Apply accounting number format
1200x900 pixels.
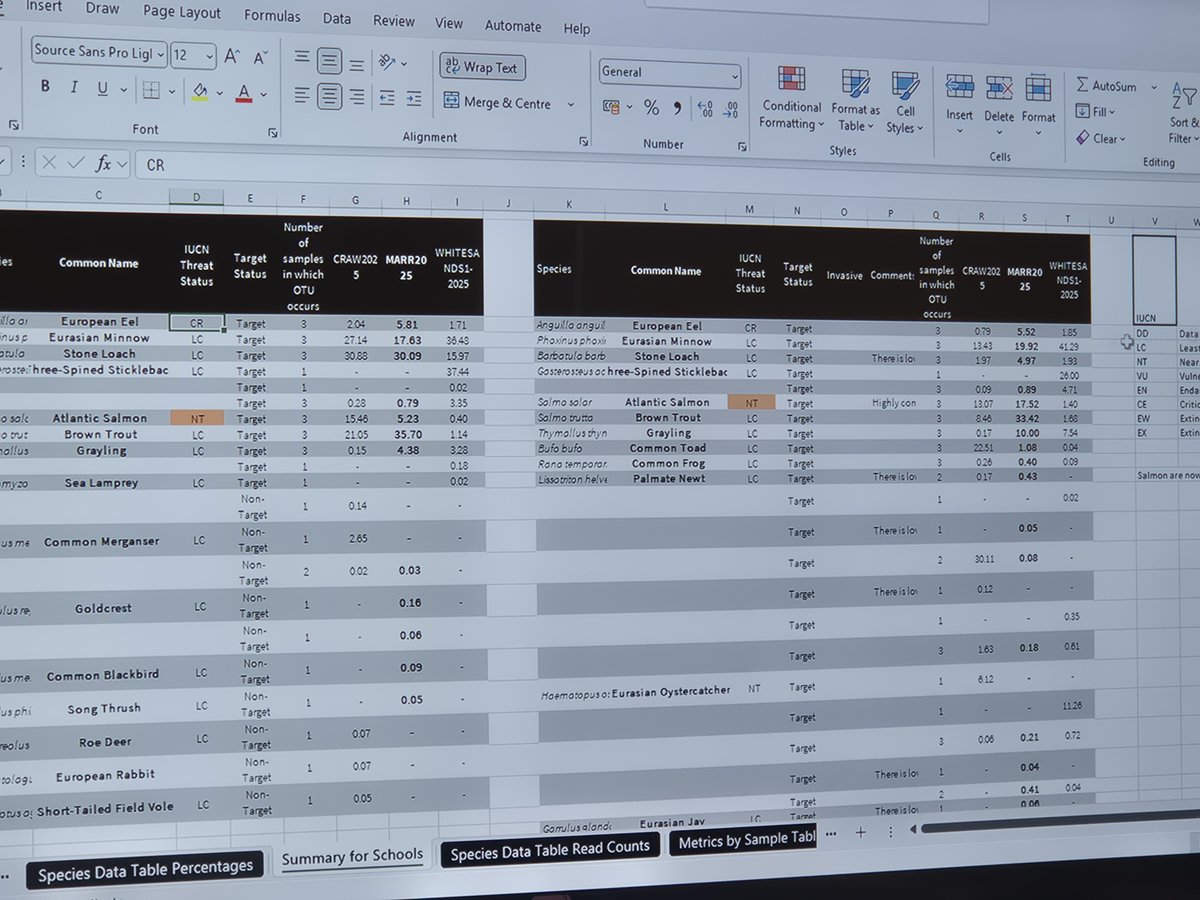[x=613, y=106]
